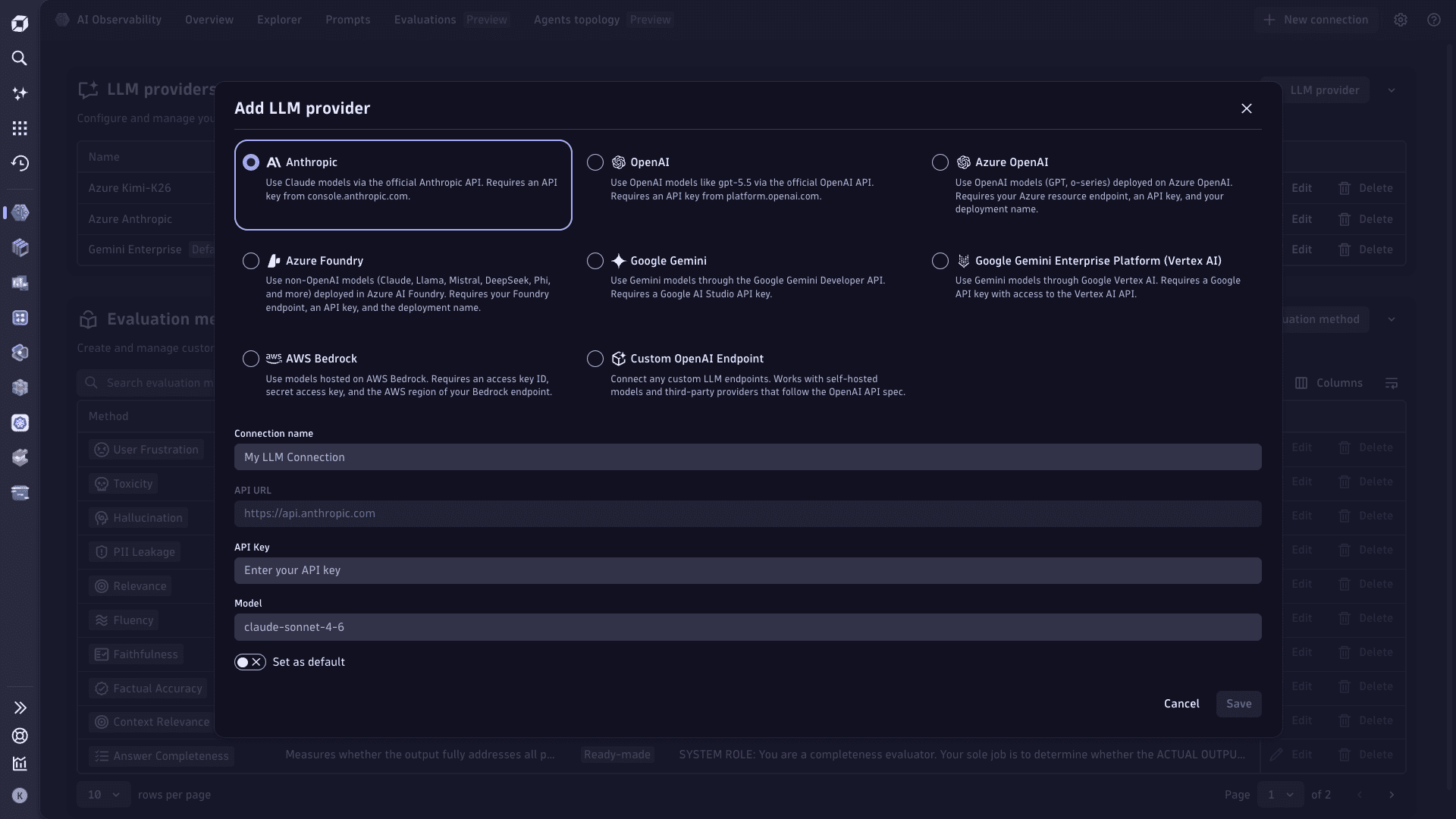1456x819 pixels.
Task: Open the AI Observability app home
Action: (x=108, y=20)
